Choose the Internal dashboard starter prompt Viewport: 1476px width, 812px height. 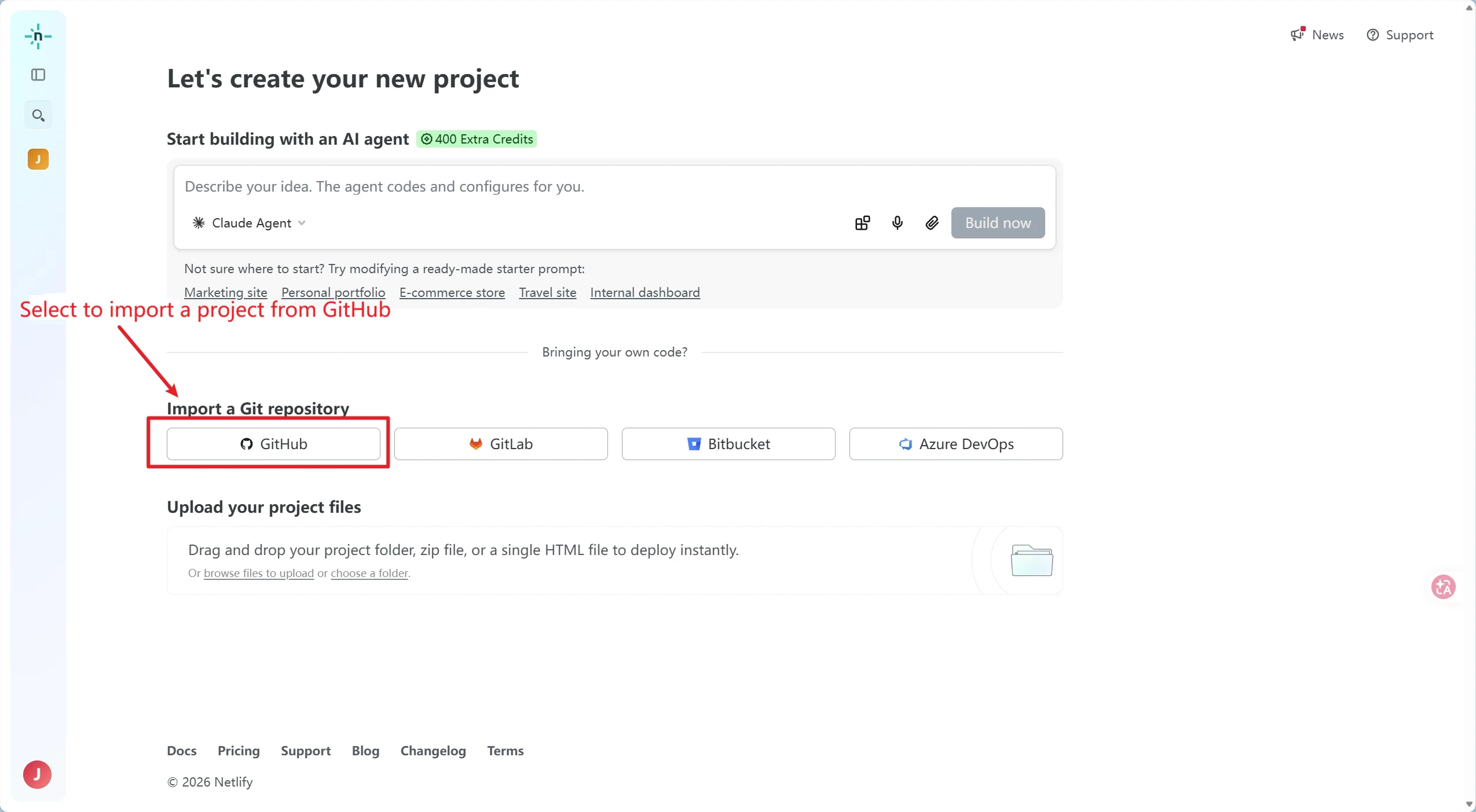645,292
